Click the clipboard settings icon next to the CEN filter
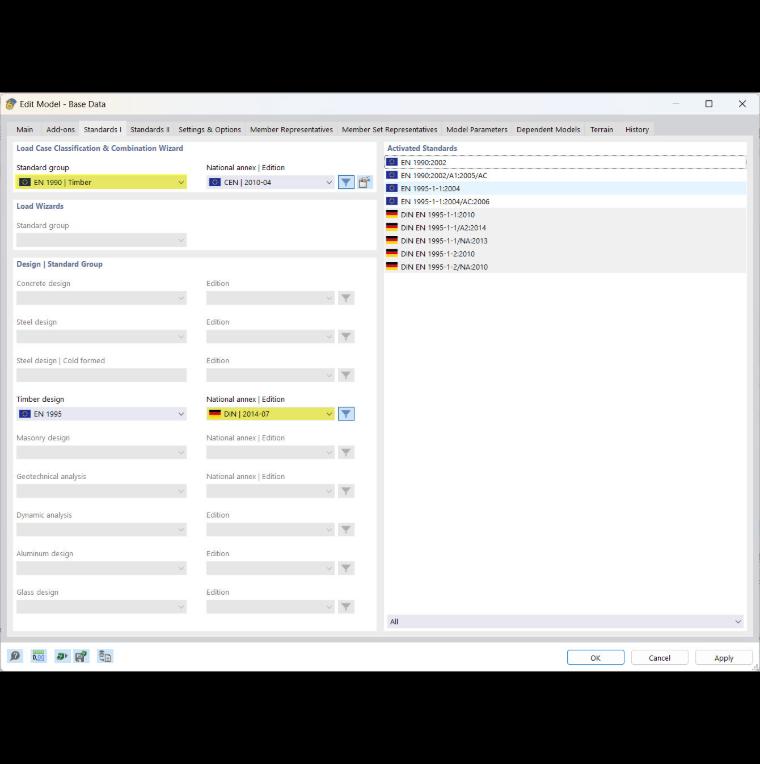The image size is (760, 764). pyautogui.click(x=364, y=182)
